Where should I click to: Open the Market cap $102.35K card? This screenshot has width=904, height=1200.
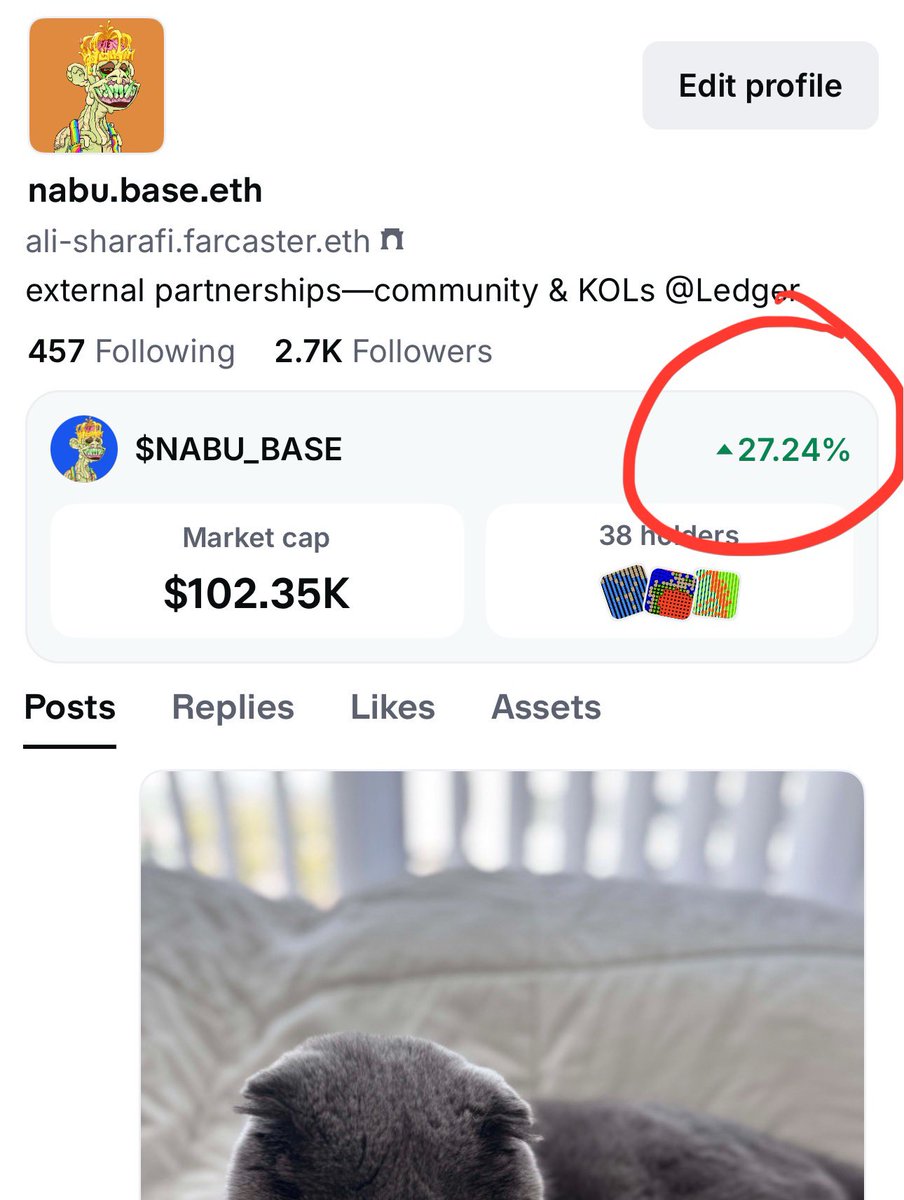coord(257,570)
